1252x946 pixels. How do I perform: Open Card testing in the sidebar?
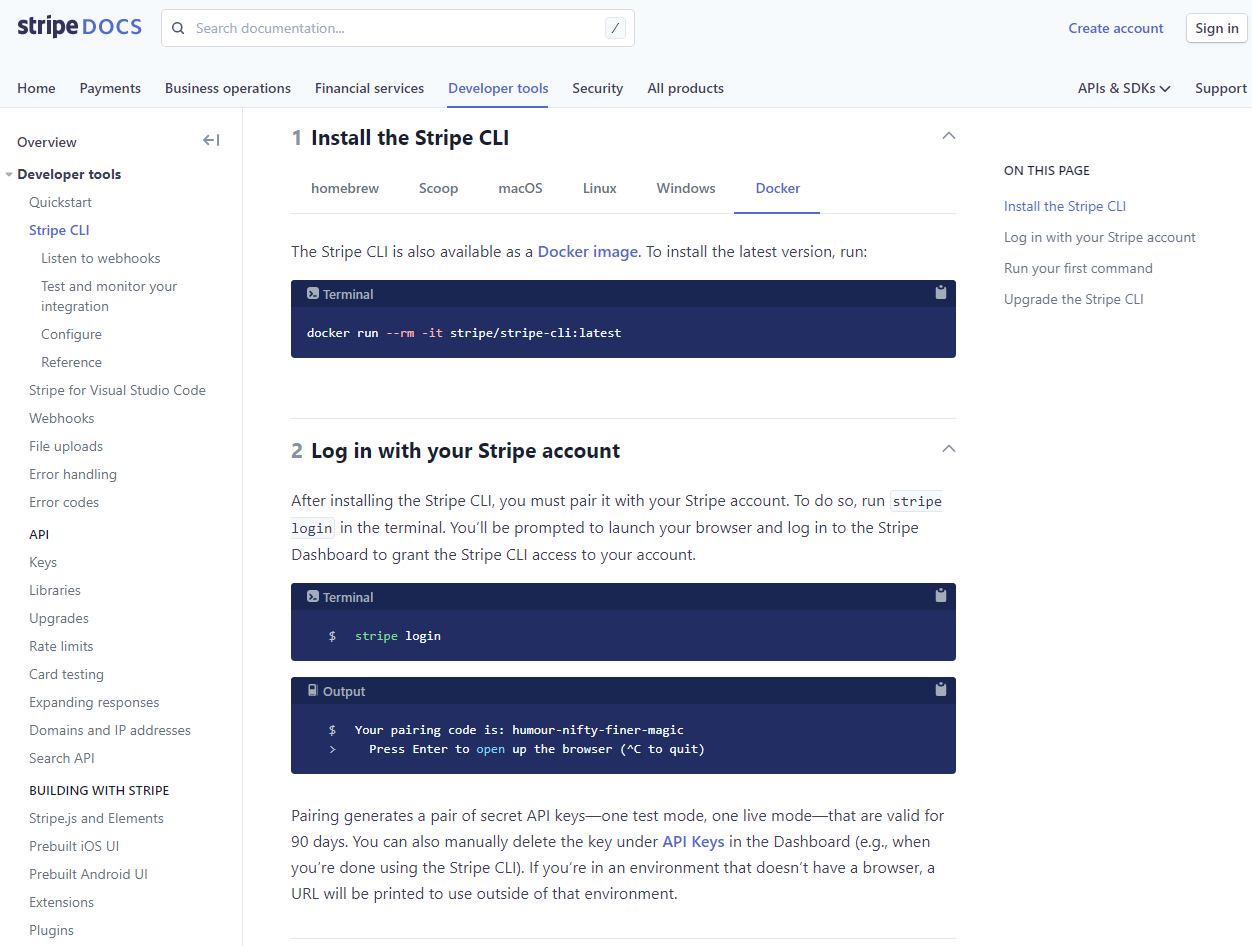tap(66, 674)
